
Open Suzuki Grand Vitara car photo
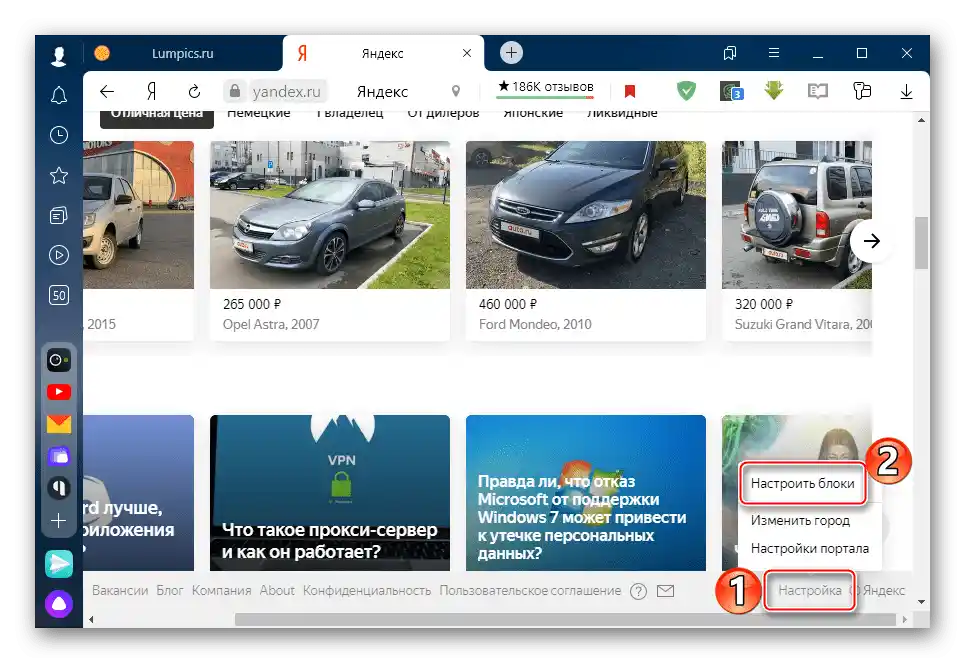coord(797,215)
